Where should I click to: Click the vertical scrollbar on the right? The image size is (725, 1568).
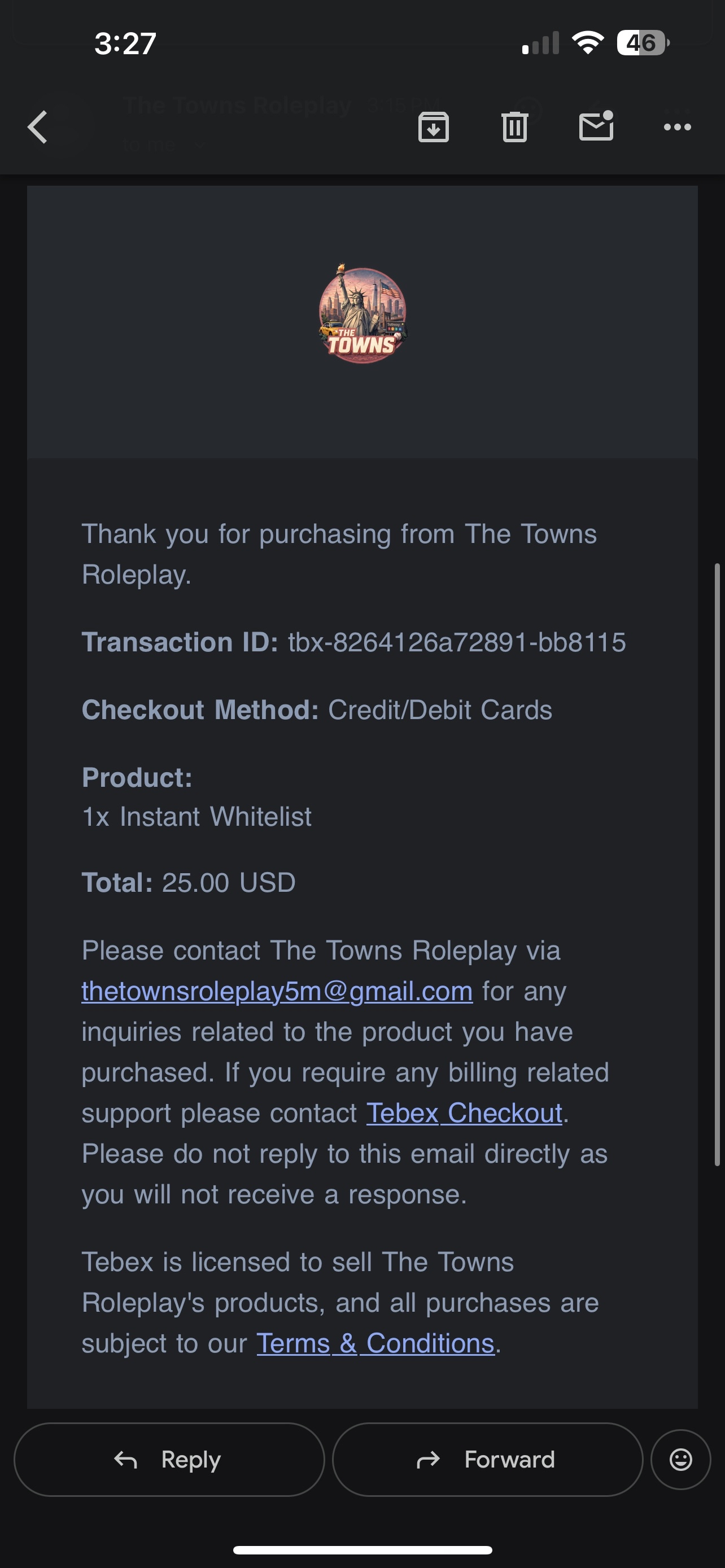click(x=717, y=864)
